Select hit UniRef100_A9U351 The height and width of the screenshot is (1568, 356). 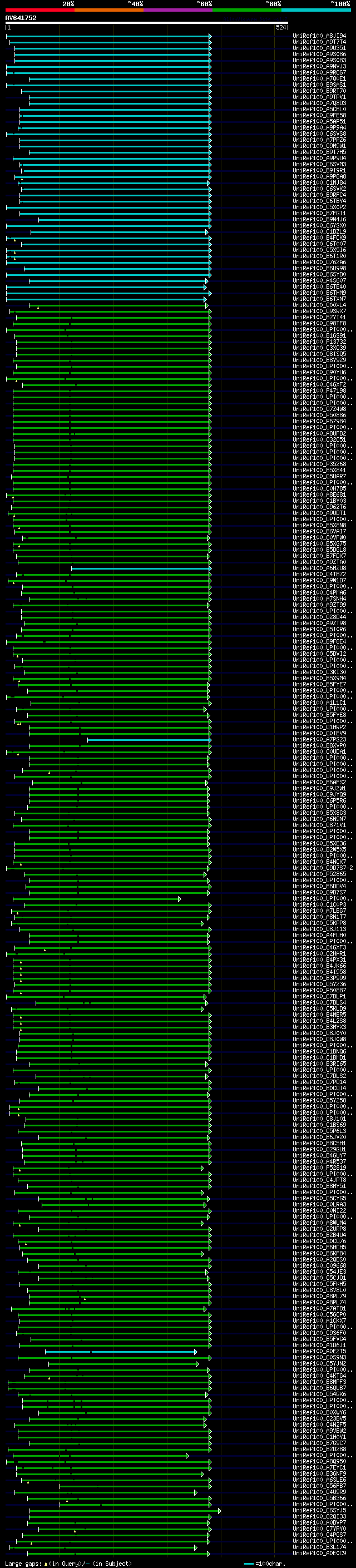pos(319,48)
